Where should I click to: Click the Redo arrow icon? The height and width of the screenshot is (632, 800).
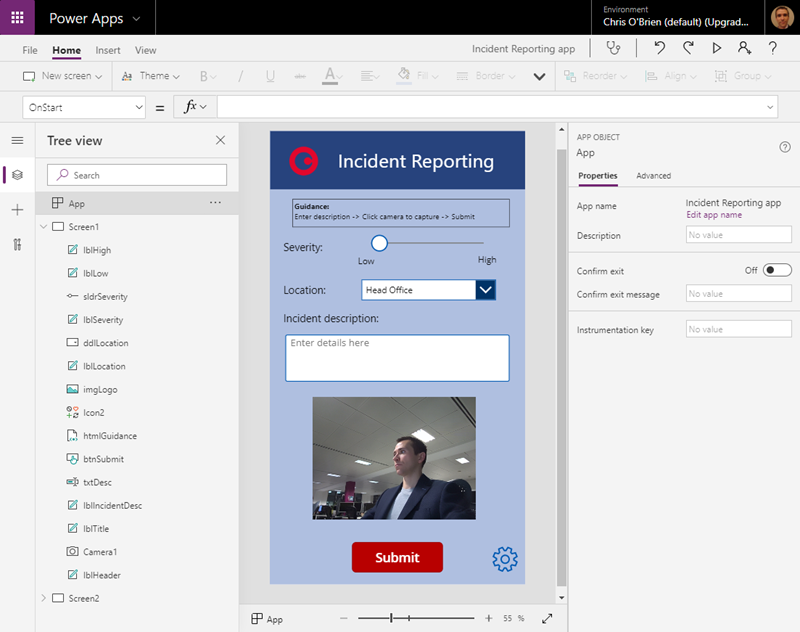(688, 48)
